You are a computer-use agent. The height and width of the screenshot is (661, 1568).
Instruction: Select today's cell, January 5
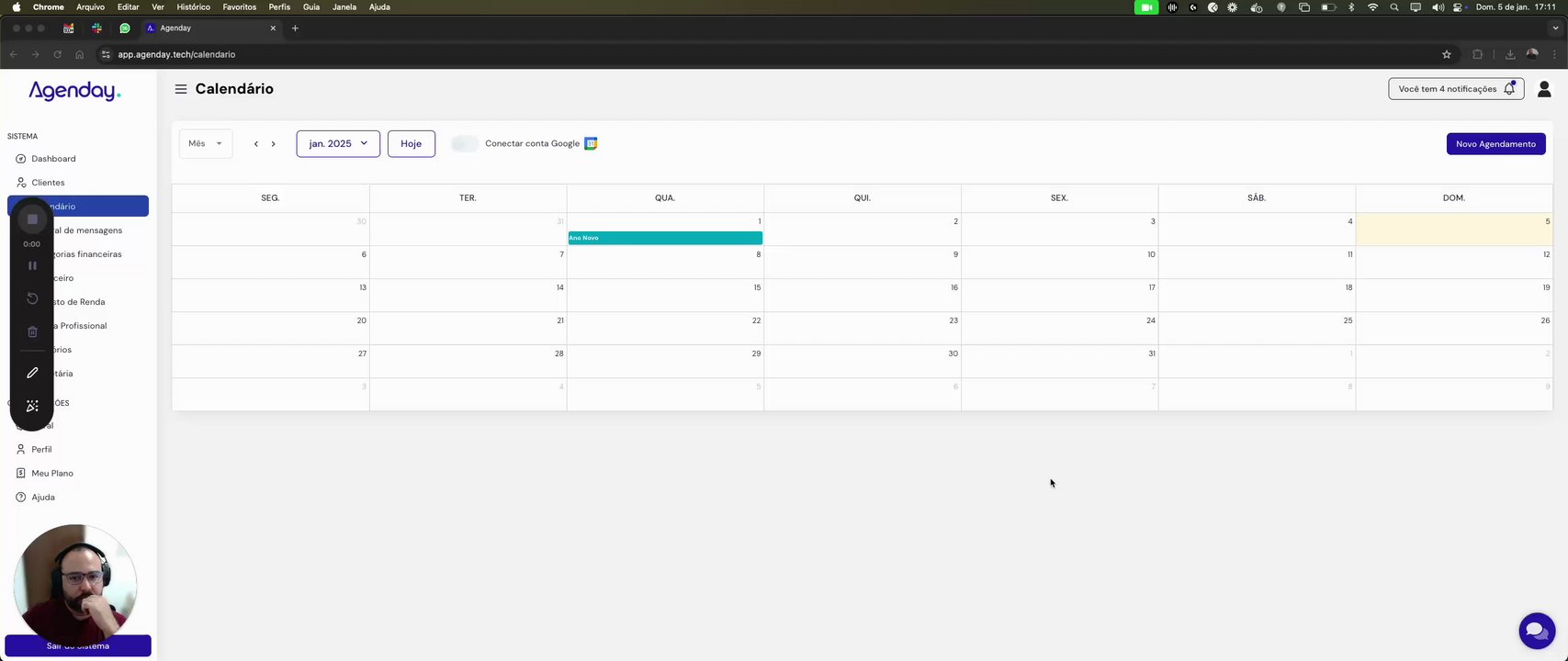1454,230
